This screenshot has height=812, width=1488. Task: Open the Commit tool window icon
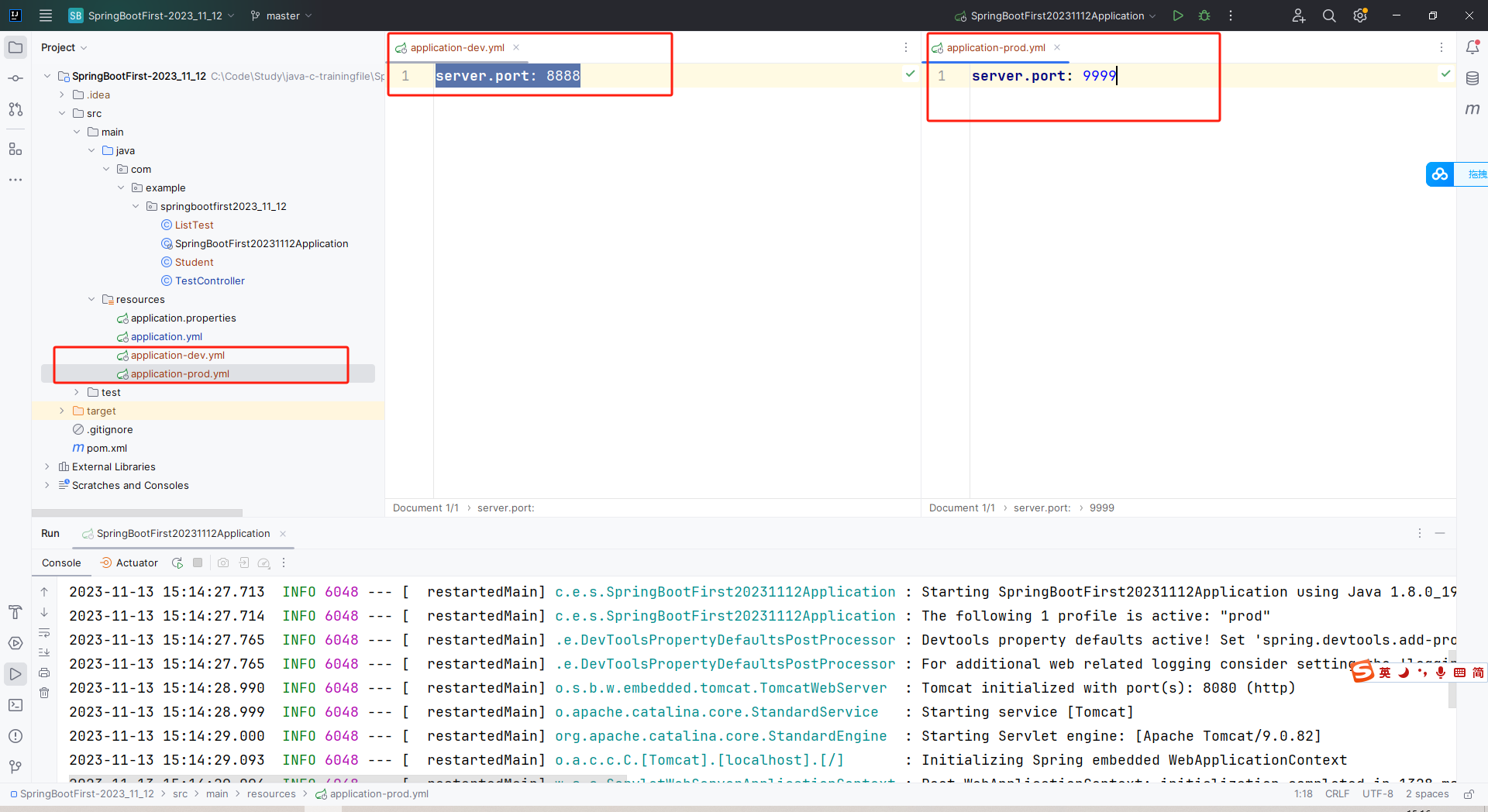tap(15, 78)
